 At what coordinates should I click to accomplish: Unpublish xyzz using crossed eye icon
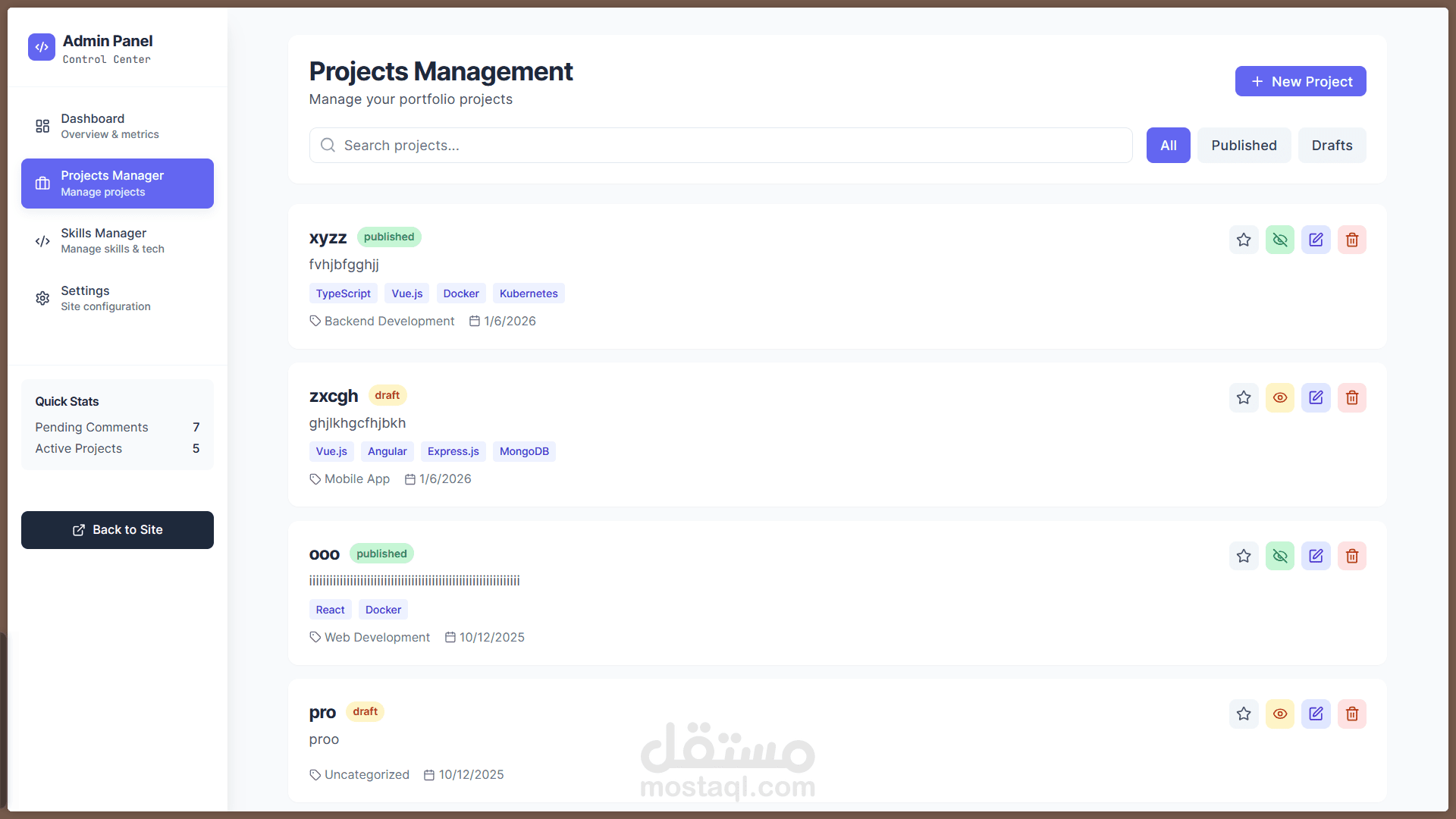click(1279, 240)
